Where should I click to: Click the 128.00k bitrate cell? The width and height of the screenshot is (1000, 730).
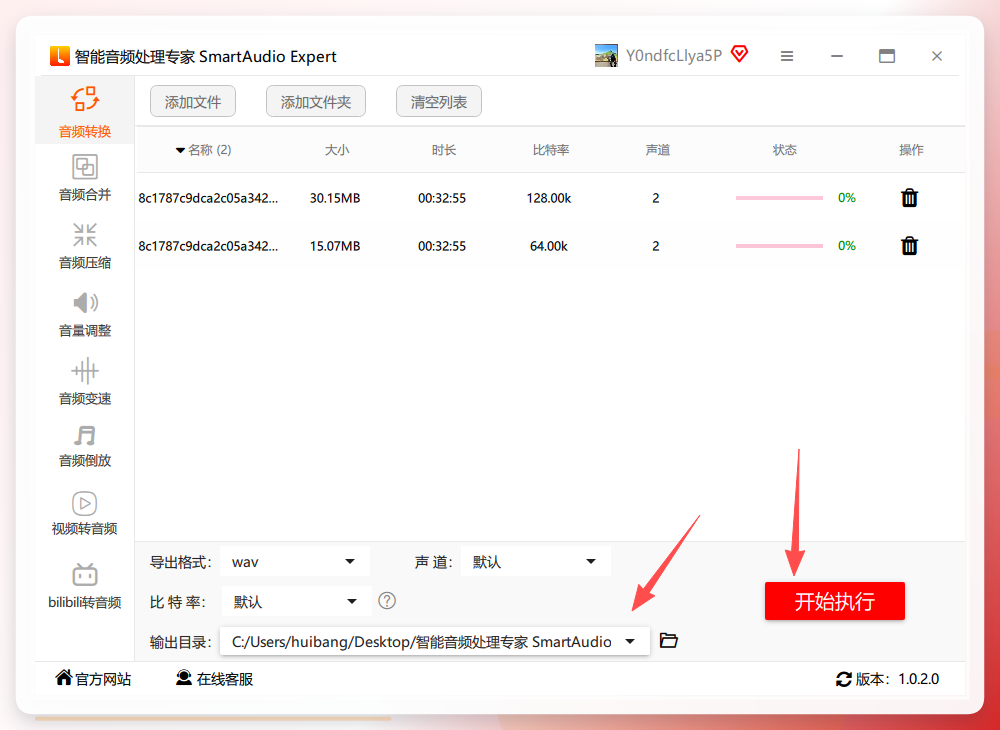pos(549,198)
